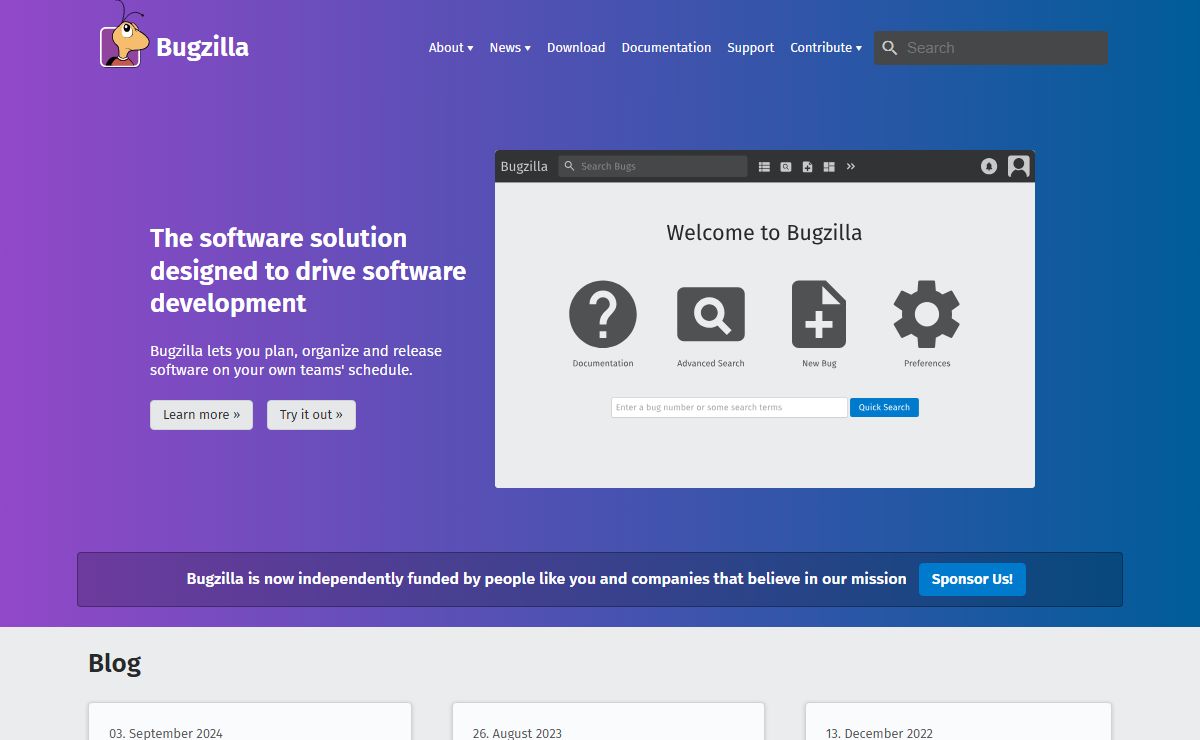Click the new-file plus icon in preview toolbar
The height and width of the screenshot is (740, 1200).
(x=808, y=167)
